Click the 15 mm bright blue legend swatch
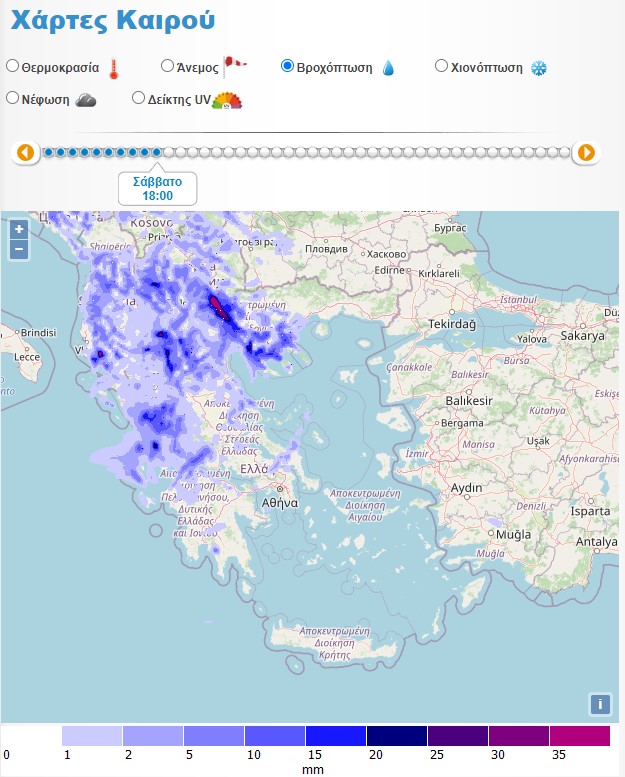 tap(336, 736)
